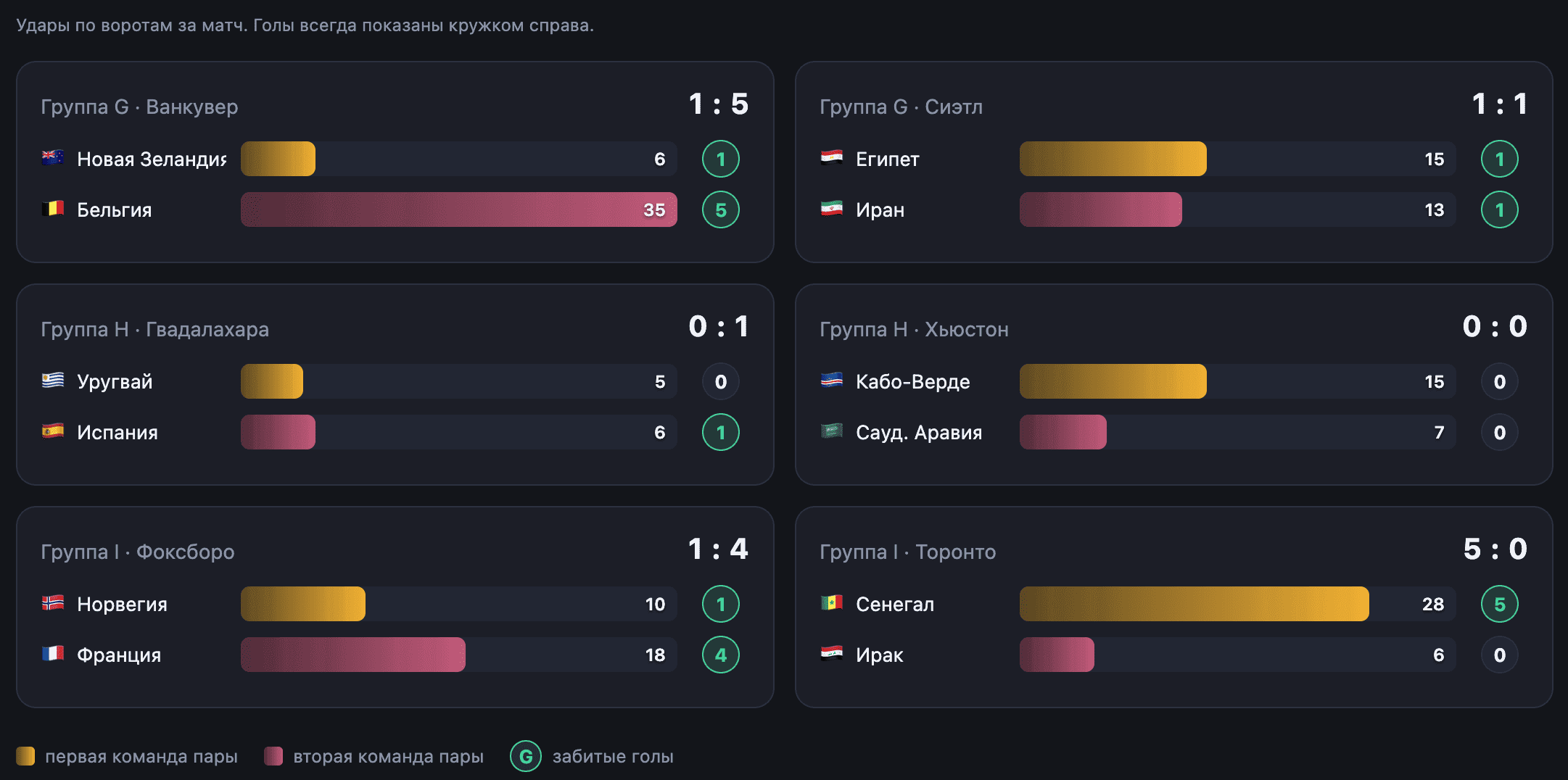Click the green G legend circle

click(526, 756)
